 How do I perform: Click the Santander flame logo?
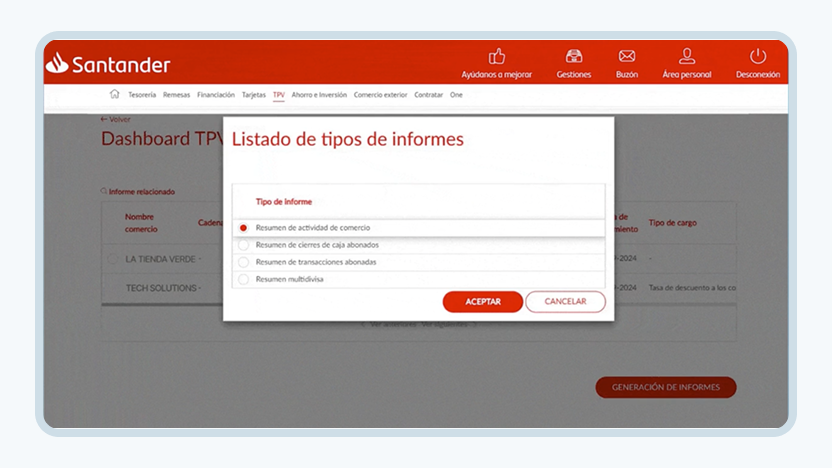[57, 63]
